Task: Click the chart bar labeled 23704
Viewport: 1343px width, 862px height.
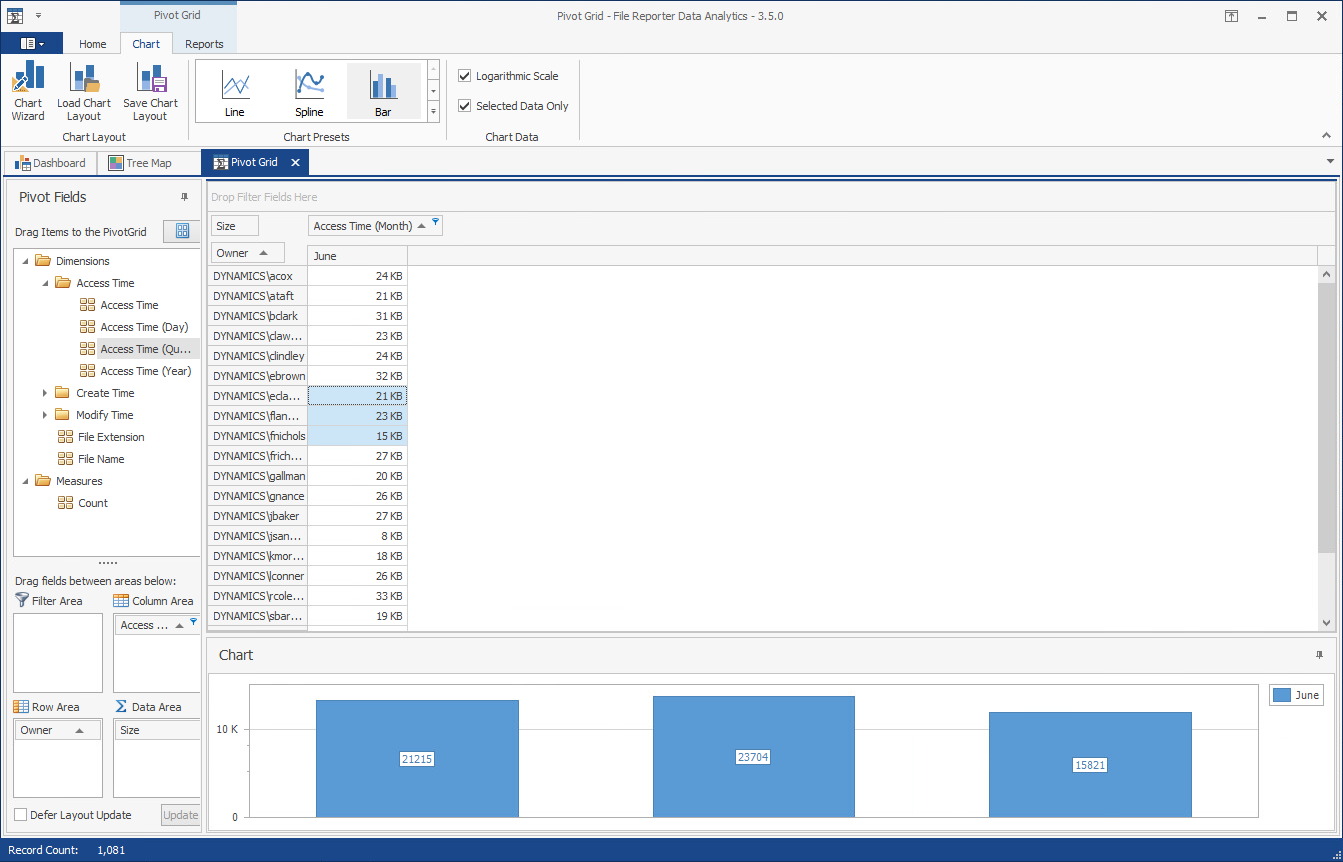Action: point(754,756)
